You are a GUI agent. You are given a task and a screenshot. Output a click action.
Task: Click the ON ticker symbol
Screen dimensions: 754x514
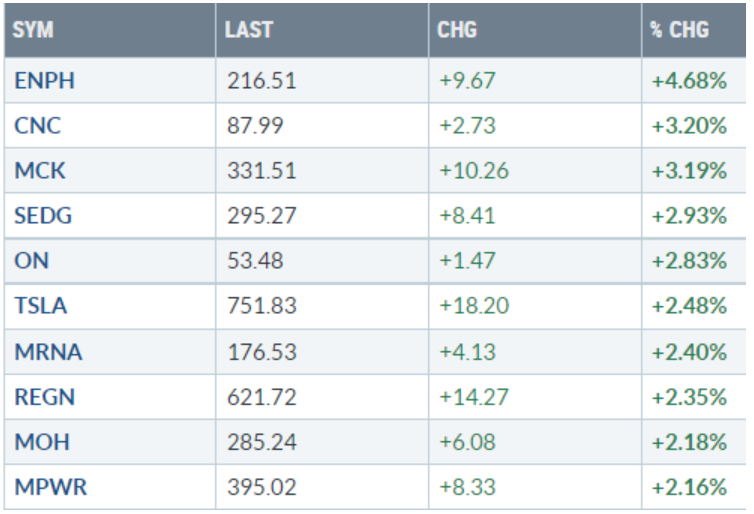[30, 261]
